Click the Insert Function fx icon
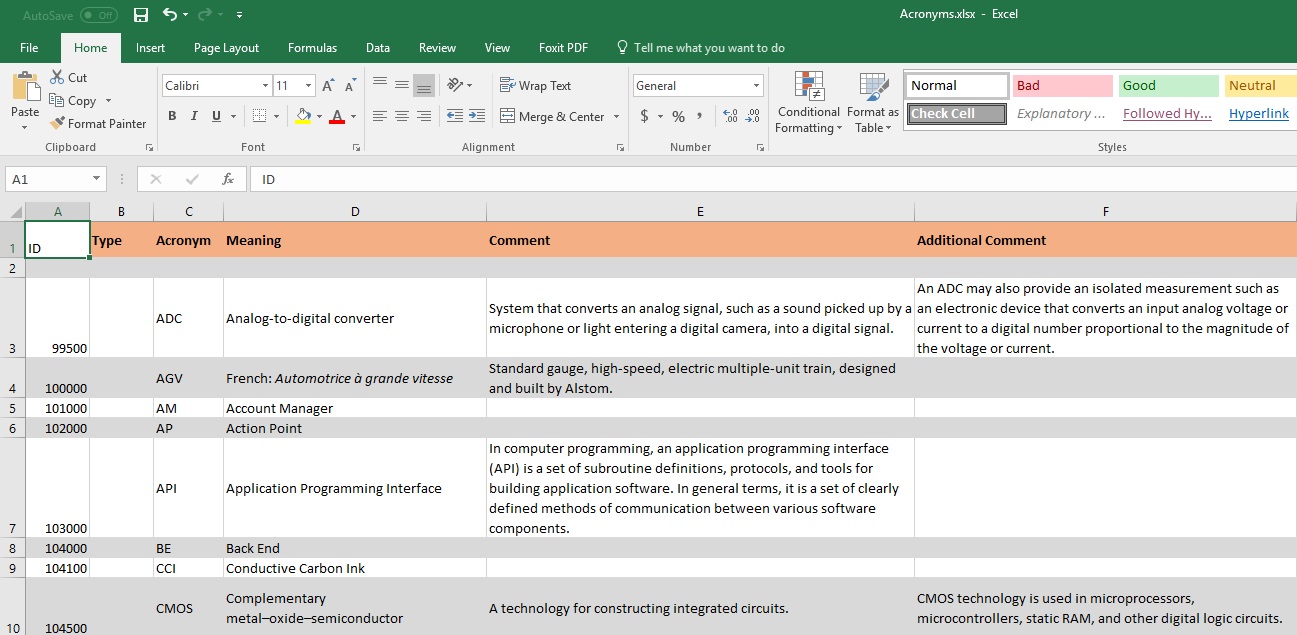1297x635 pixels. 228,179
